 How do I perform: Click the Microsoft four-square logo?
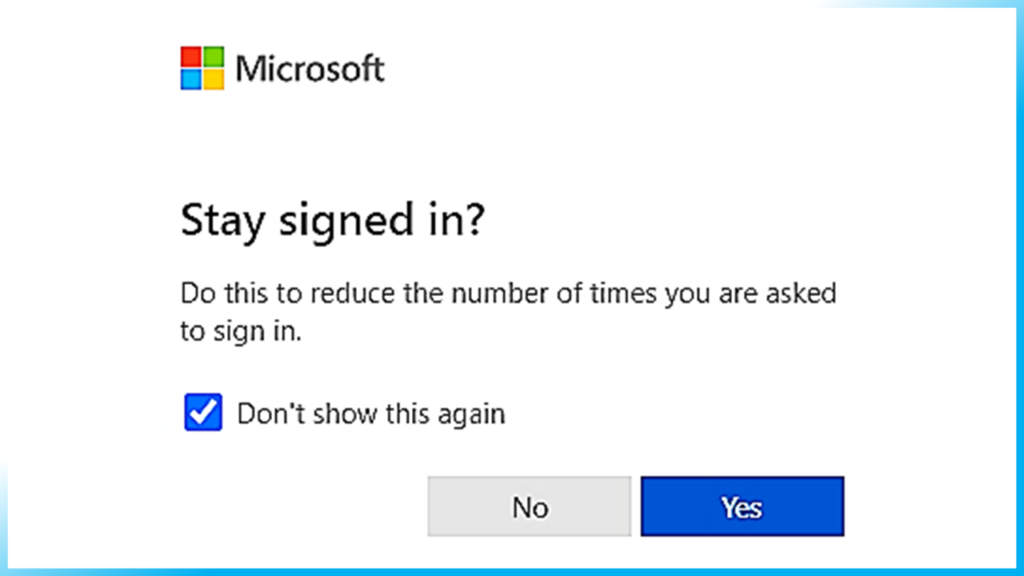(203, 68)
